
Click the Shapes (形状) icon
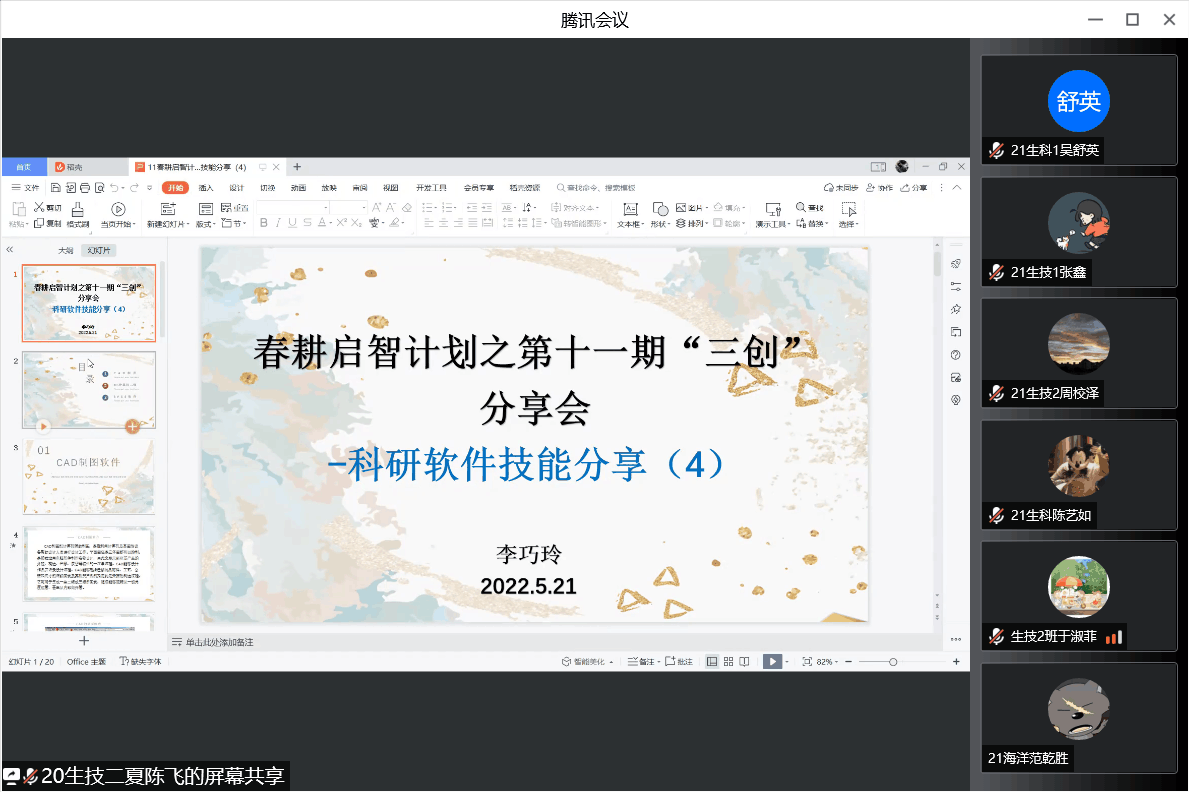click(x=659, y=209)
